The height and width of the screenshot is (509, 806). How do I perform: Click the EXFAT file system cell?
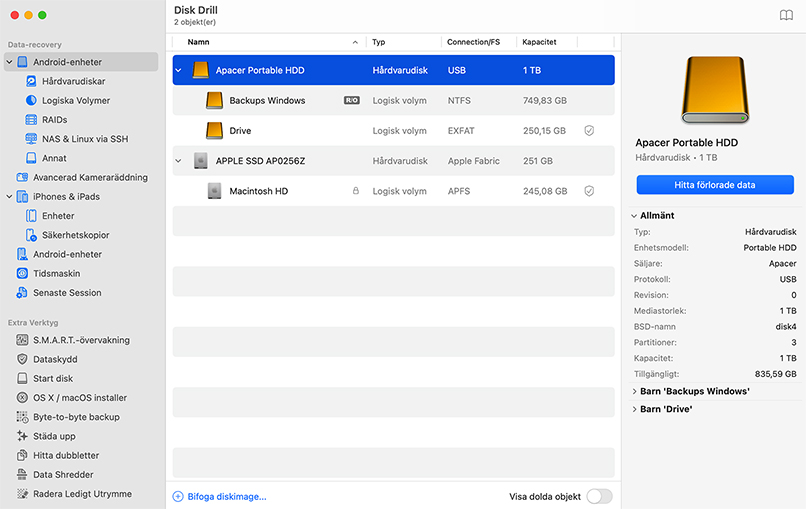click(x=461, y=131)
